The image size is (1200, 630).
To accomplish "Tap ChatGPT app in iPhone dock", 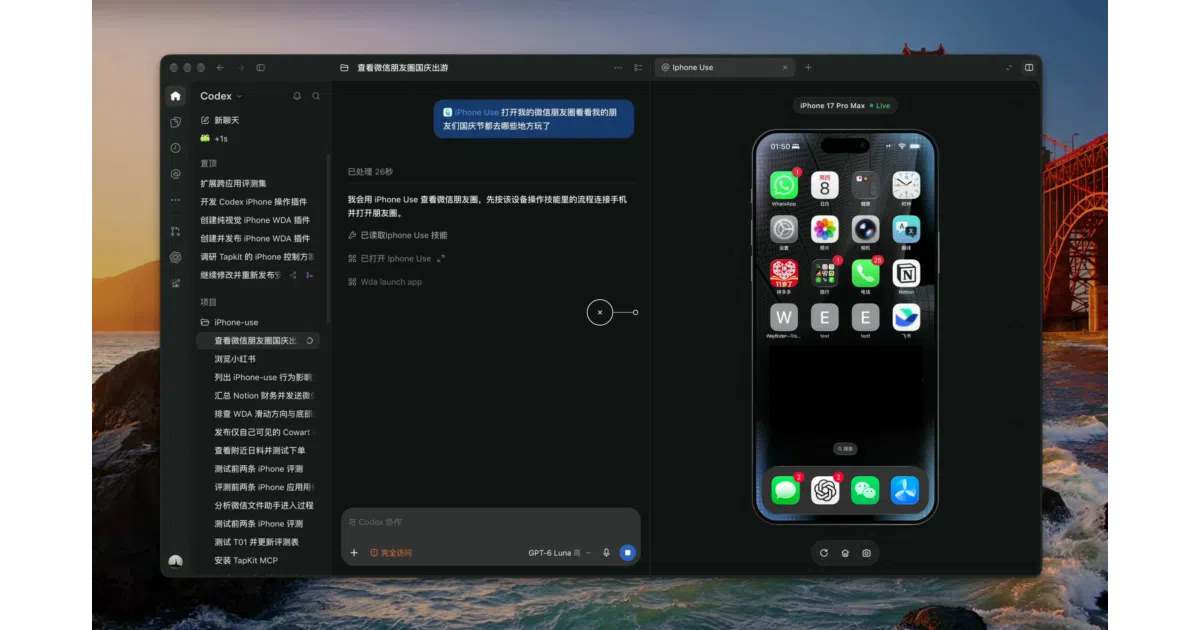I will pos(825,490).
